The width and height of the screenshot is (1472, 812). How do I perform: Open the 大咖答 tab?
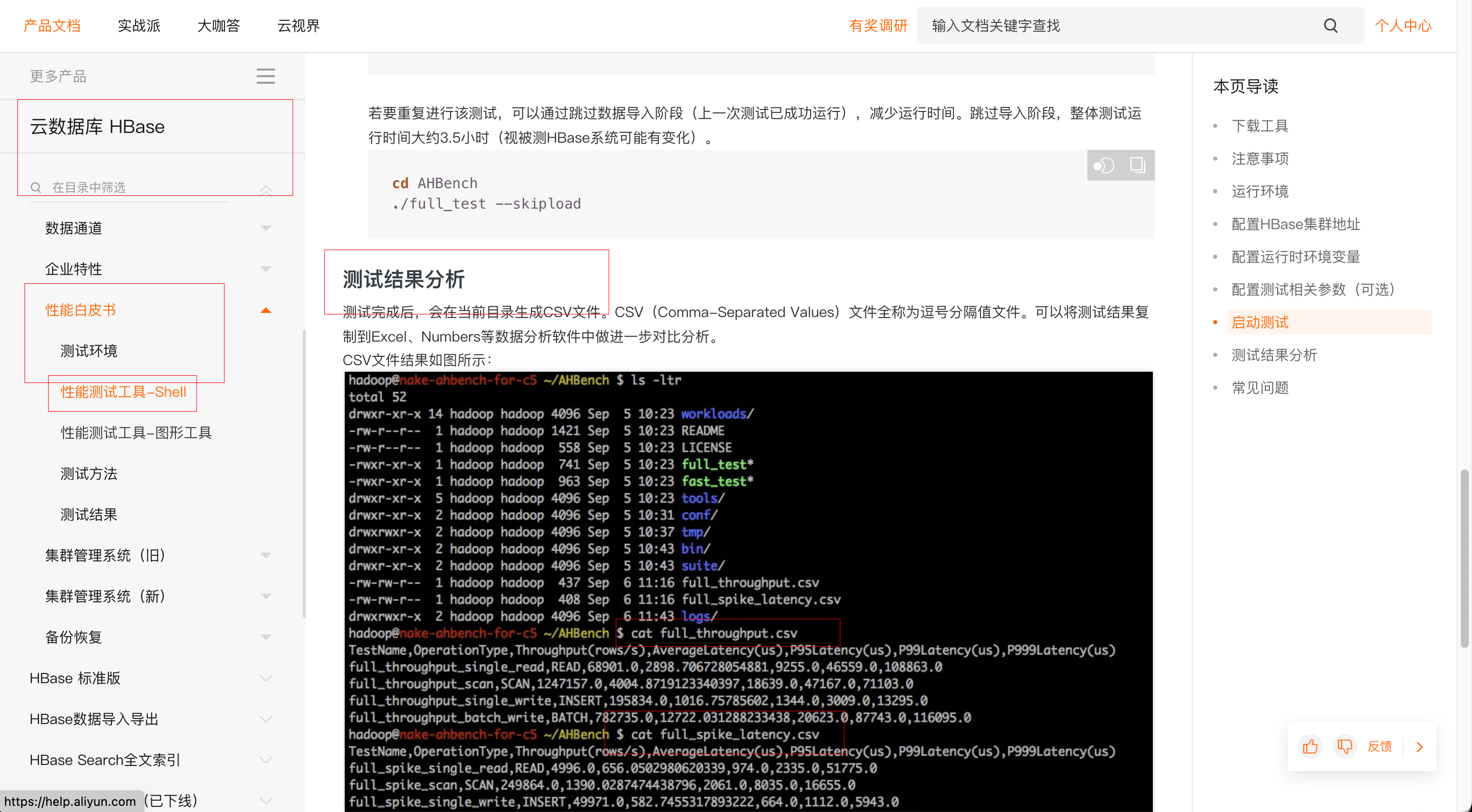point(218,26)
